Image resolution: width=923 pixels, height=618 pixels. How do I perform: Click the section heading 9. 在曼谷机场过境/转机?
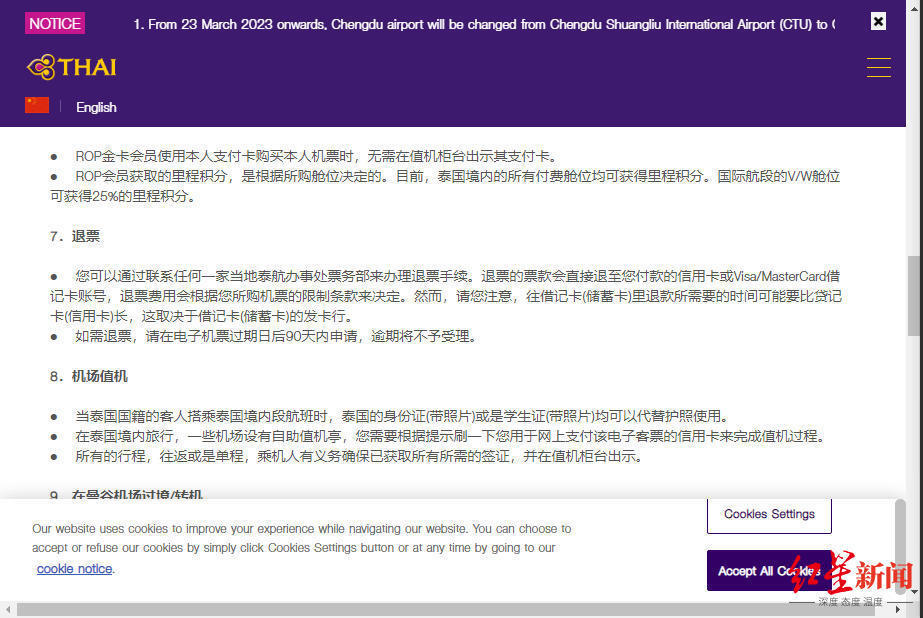tap(126, 494)
